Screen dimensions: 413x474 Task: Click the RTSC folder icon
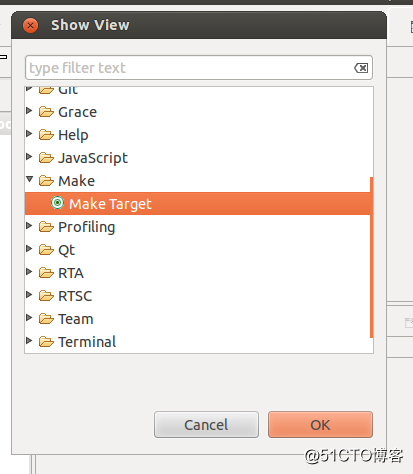46,296
